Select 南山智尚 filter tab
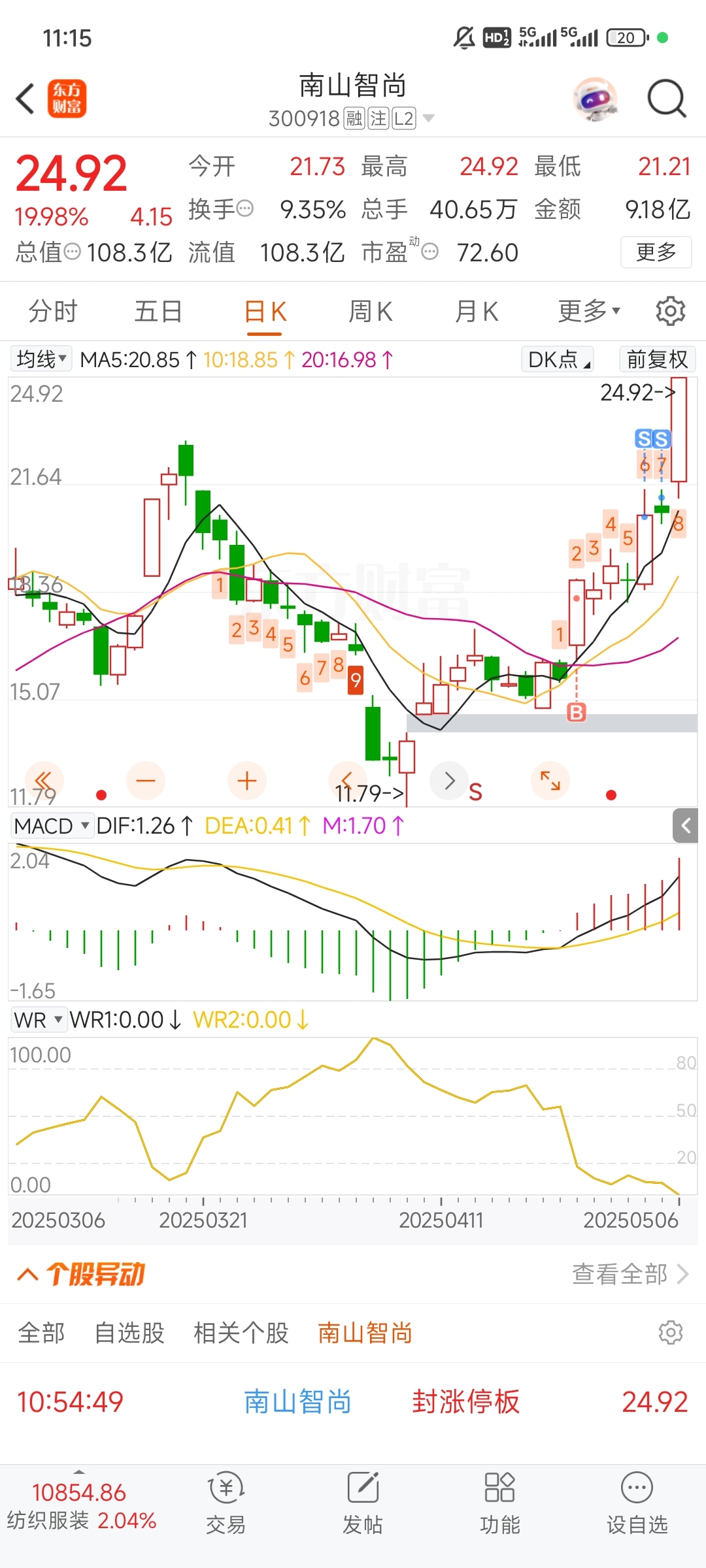Image resolution: width=706 pixels, height=1568 pixels. [365, 1333]
